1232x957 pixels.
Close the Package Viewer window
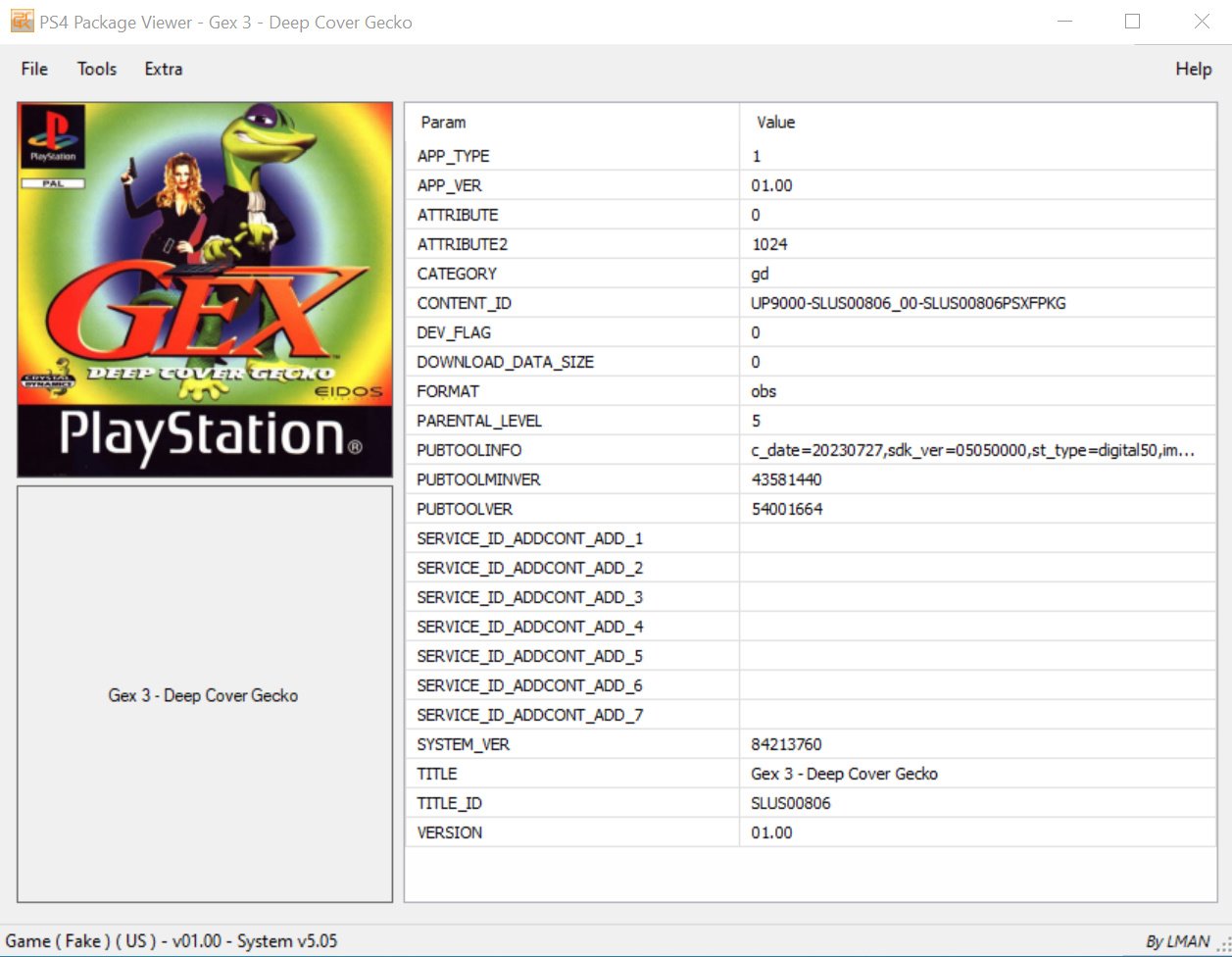1202,22
